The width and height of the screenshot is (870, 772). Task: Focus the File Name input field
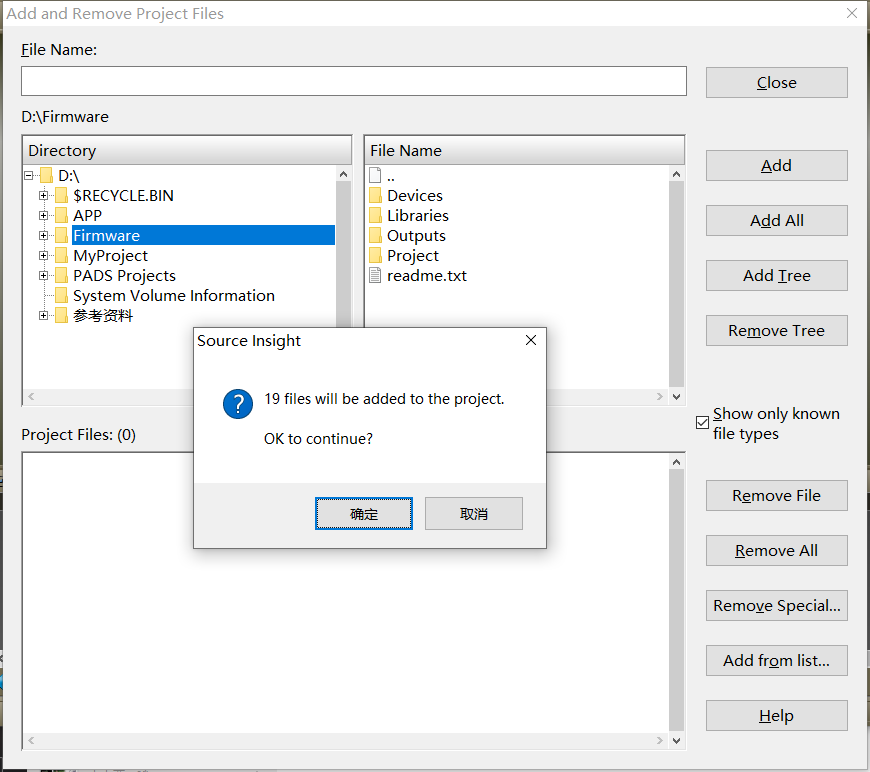[353, 81]
